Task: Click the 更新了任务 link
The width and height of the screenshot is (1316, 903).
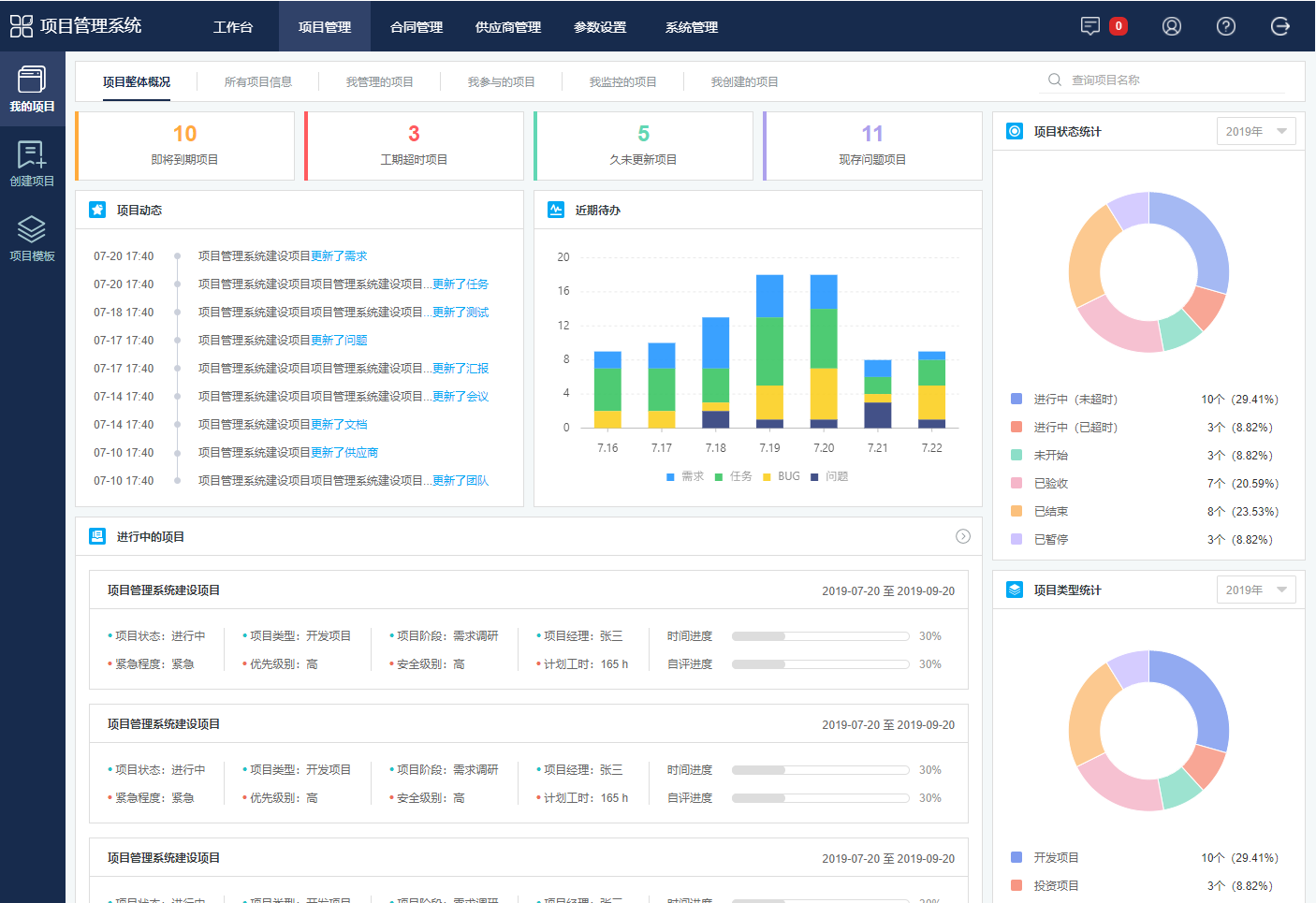Action: pos(461,284)
